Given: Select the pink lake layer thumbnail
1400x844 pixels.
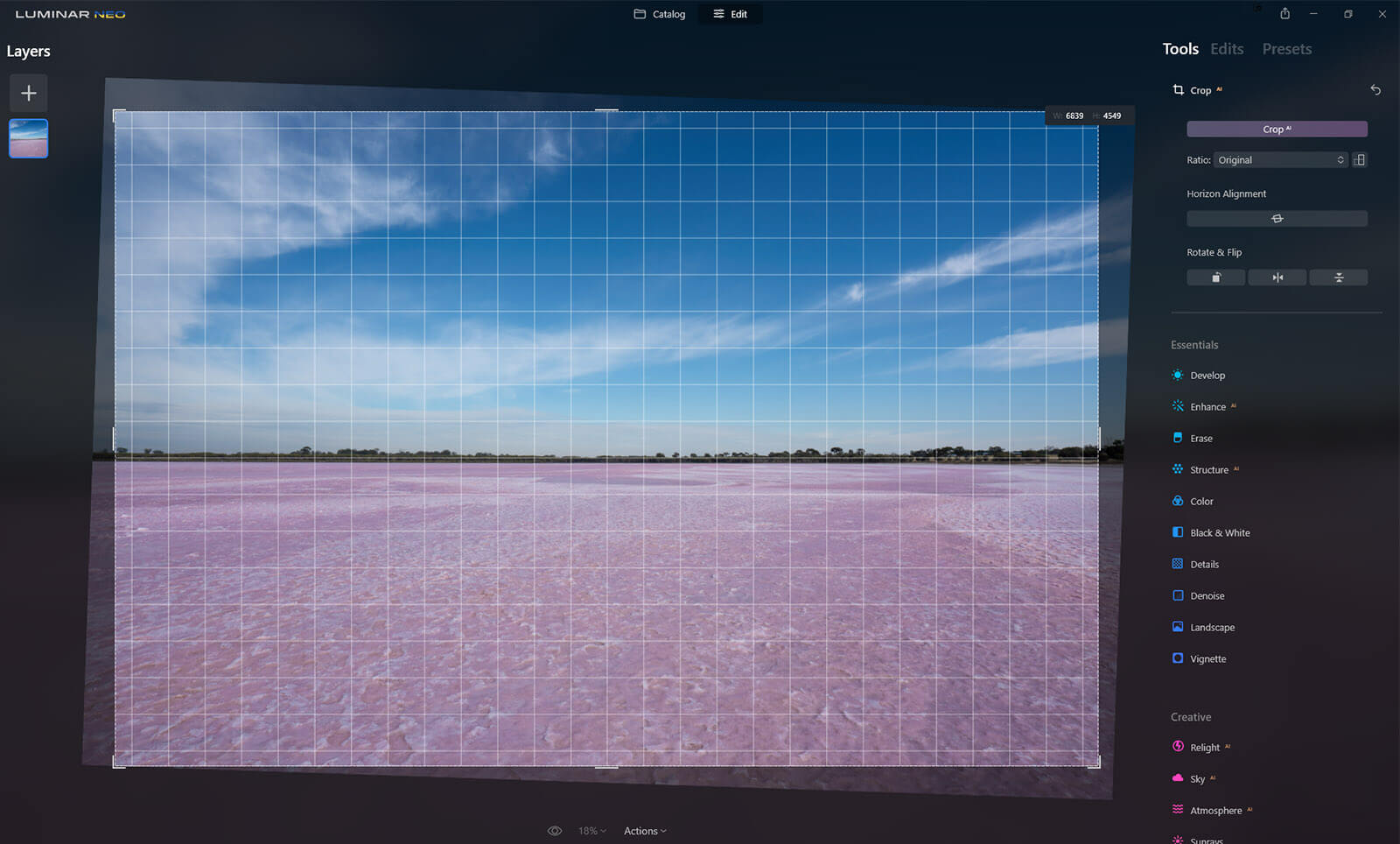Looking at the screenshot, I should coord(29,139).
